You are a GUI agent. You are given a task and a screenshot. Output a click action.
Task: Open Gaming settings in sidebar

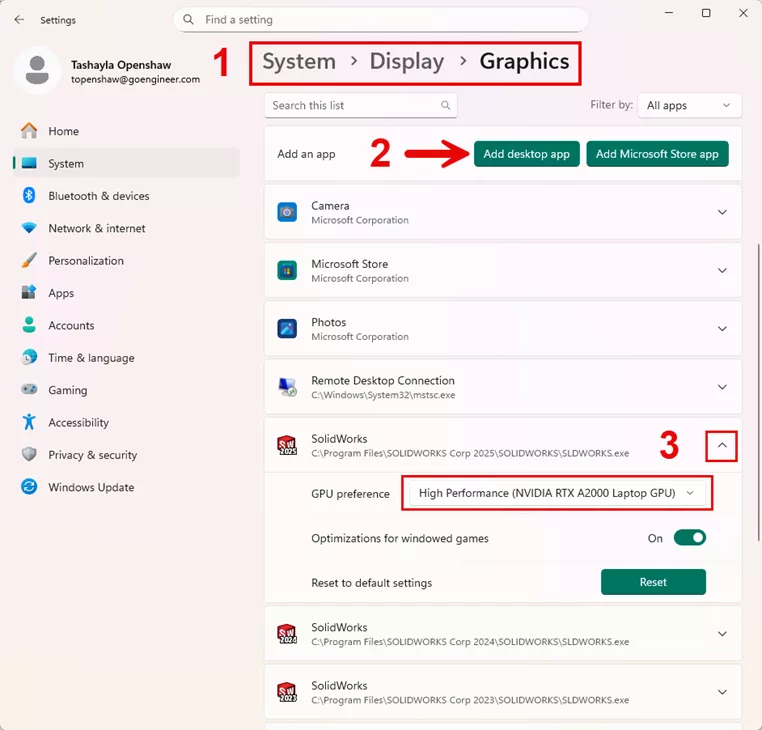click(x=126, y=390)
